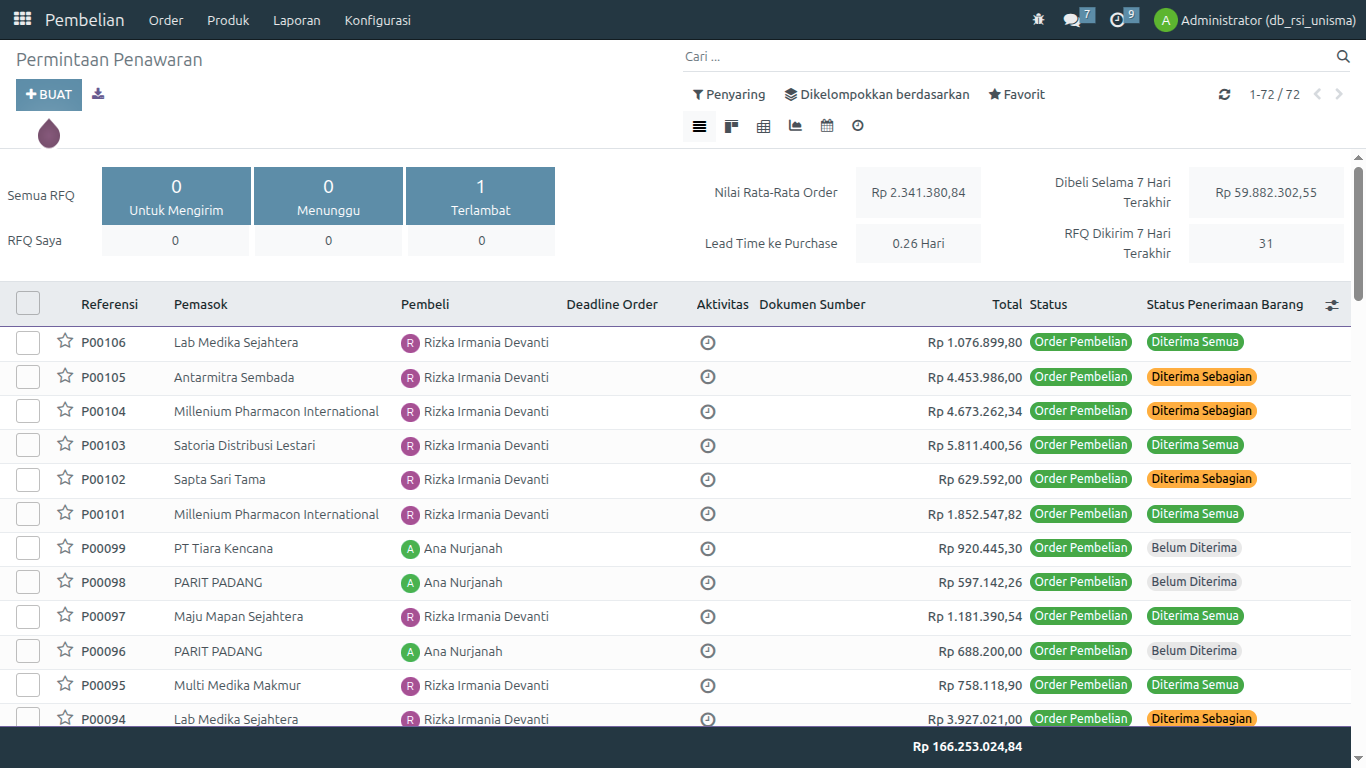The height and width of the screenshot is (768, 1366).
Task: Open the graph chart view
Action: tap(795, 126)
